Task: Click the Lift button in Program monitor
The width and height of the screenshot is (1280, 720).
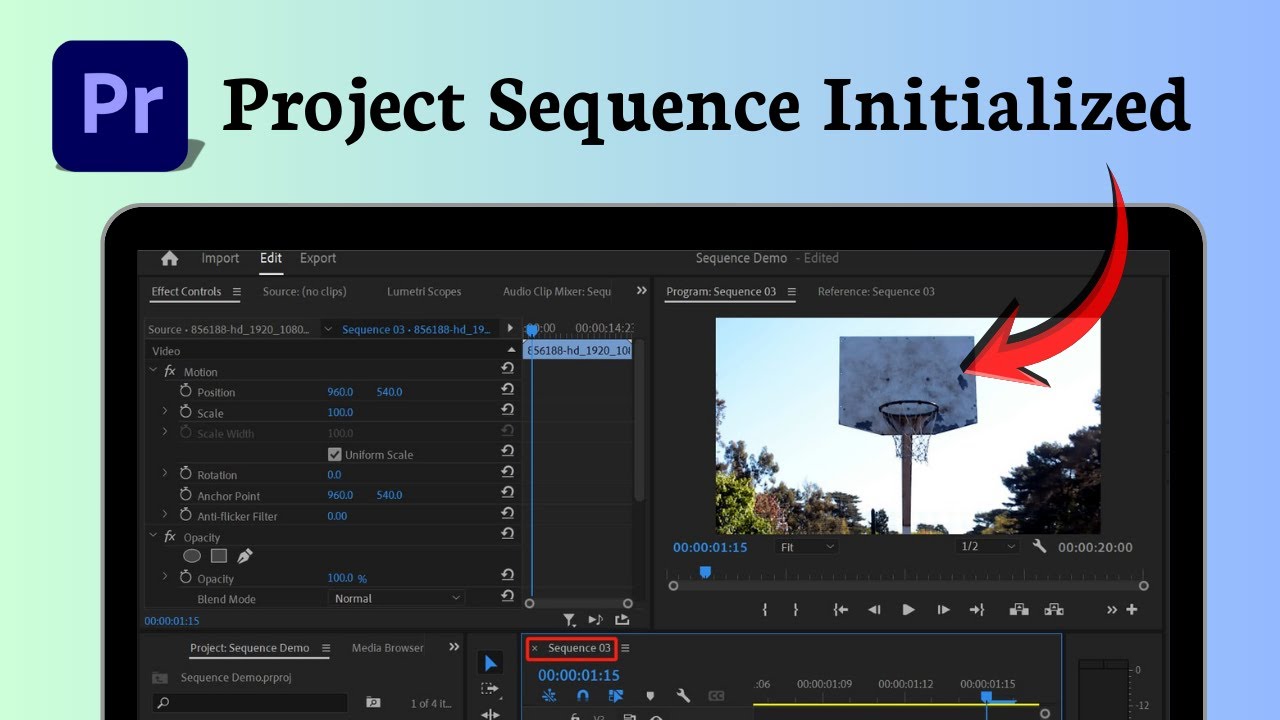Action: click(x=1019, y=609)
